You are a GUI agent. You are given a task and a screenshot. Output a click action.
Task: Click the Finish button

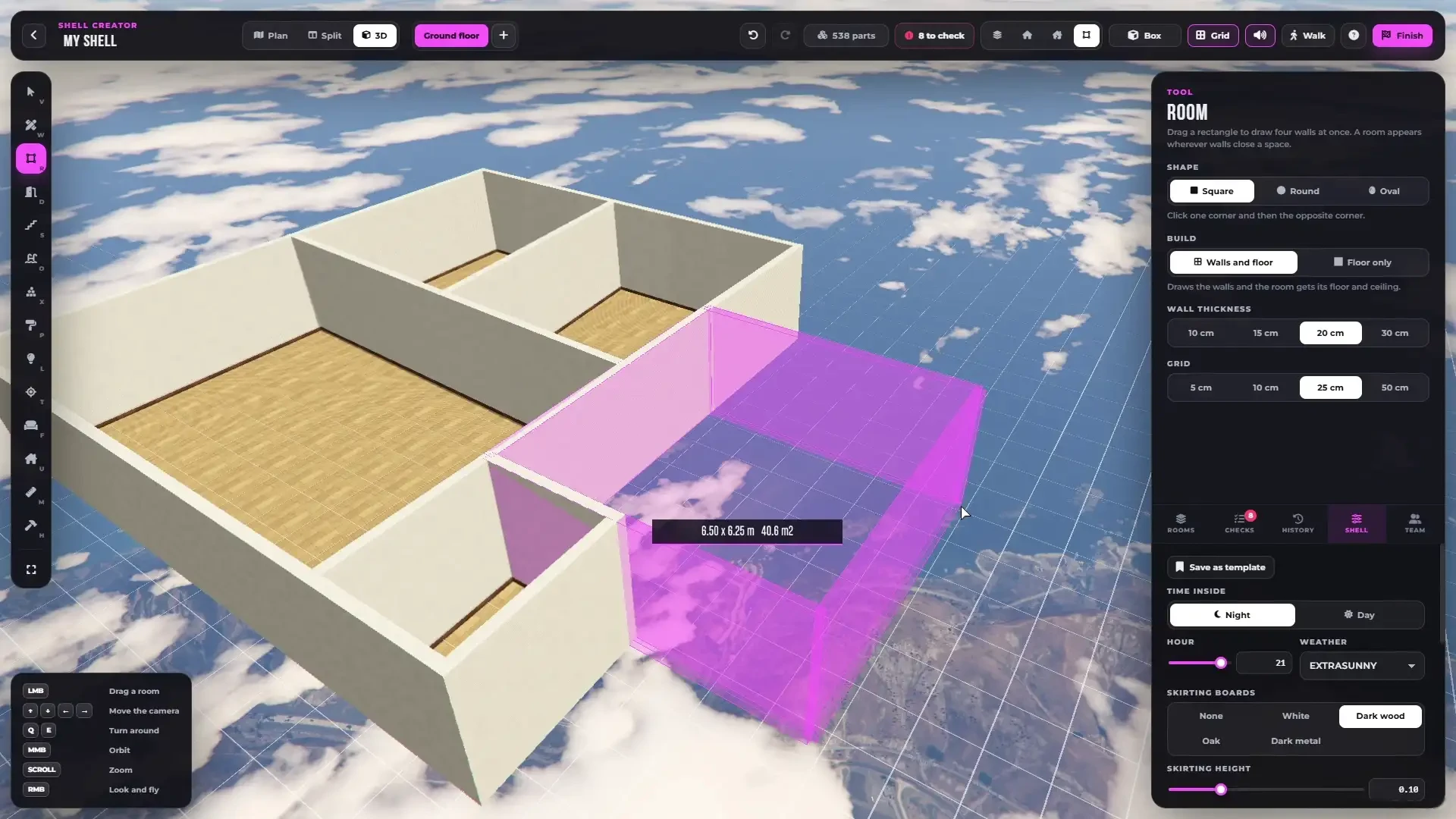1402,35
